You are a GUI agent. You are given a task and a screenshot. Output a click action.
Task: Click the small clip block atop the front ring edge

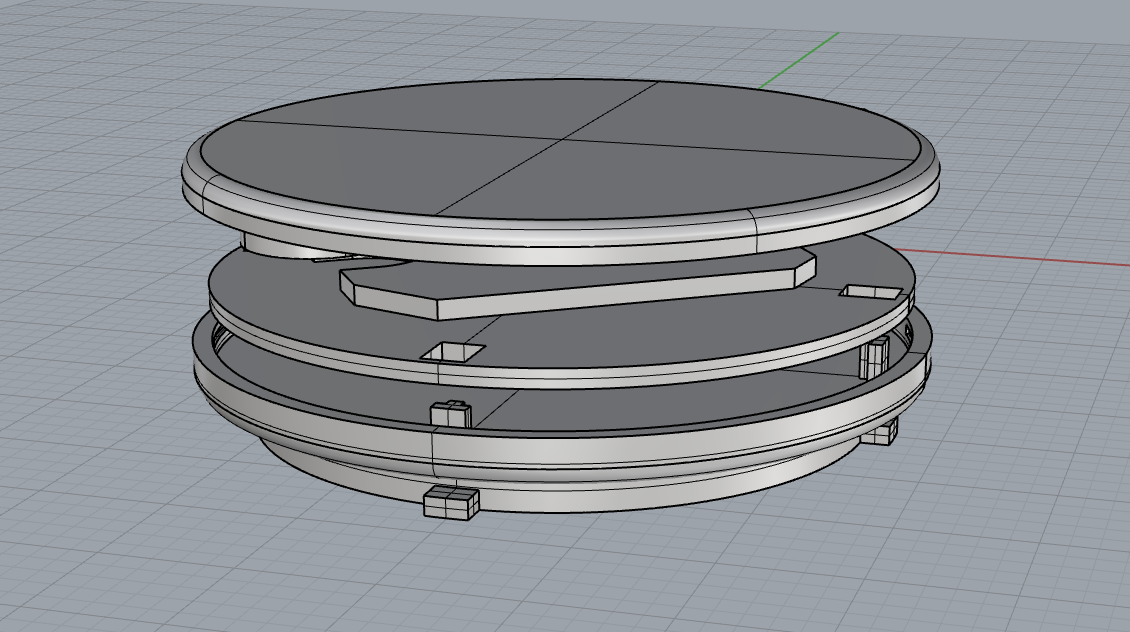pyautogui.click(x=450, y=413)
